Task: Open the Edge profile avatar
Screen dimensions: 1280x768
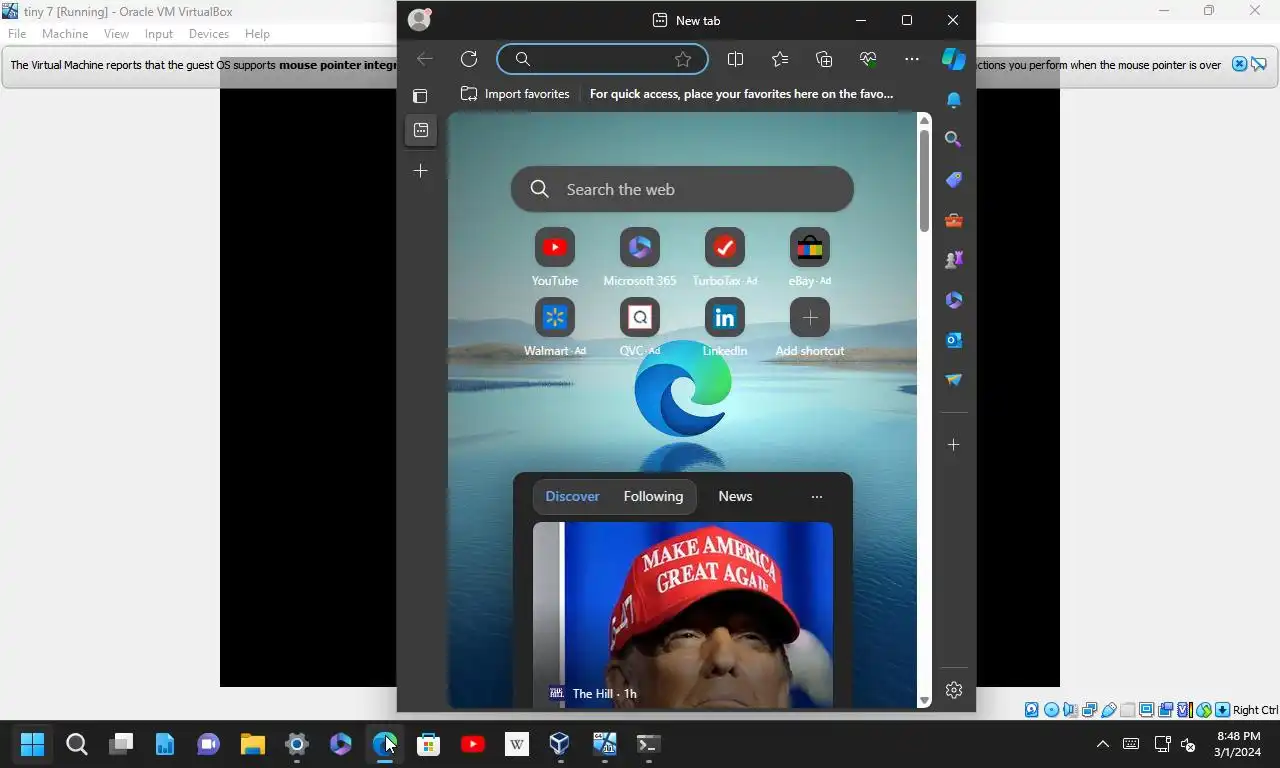Action: 420,20
